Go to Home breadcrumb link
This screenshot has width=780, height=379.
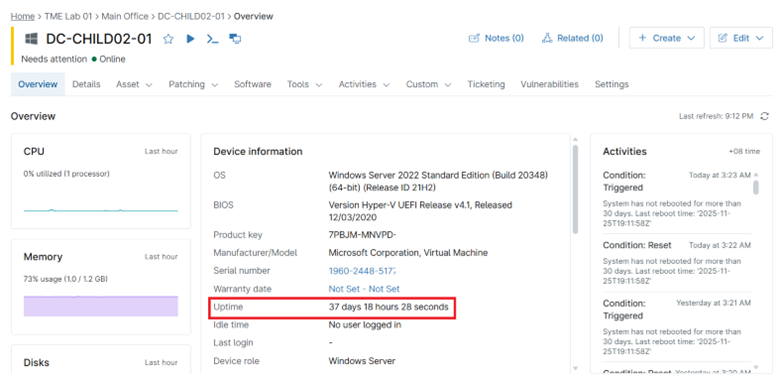[23, 16]
